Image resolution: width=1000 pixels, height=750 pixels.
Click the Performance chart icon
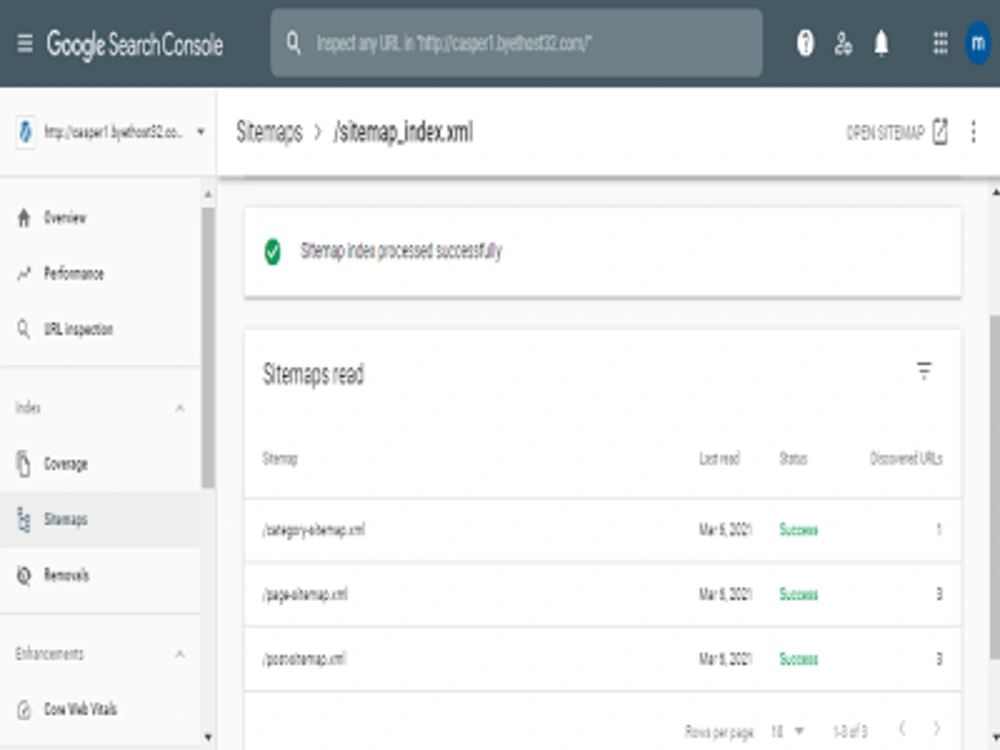click(24, 274)
